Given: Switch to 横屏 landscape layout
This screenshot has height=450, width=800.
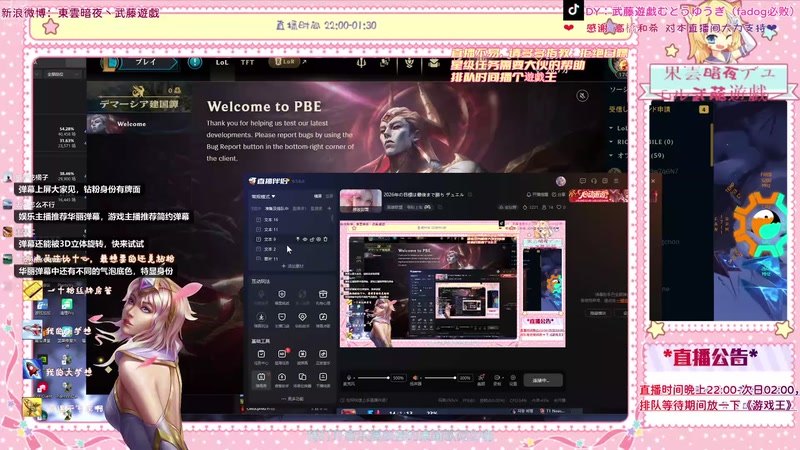Looking at the screenshot, I should (318, 196).
